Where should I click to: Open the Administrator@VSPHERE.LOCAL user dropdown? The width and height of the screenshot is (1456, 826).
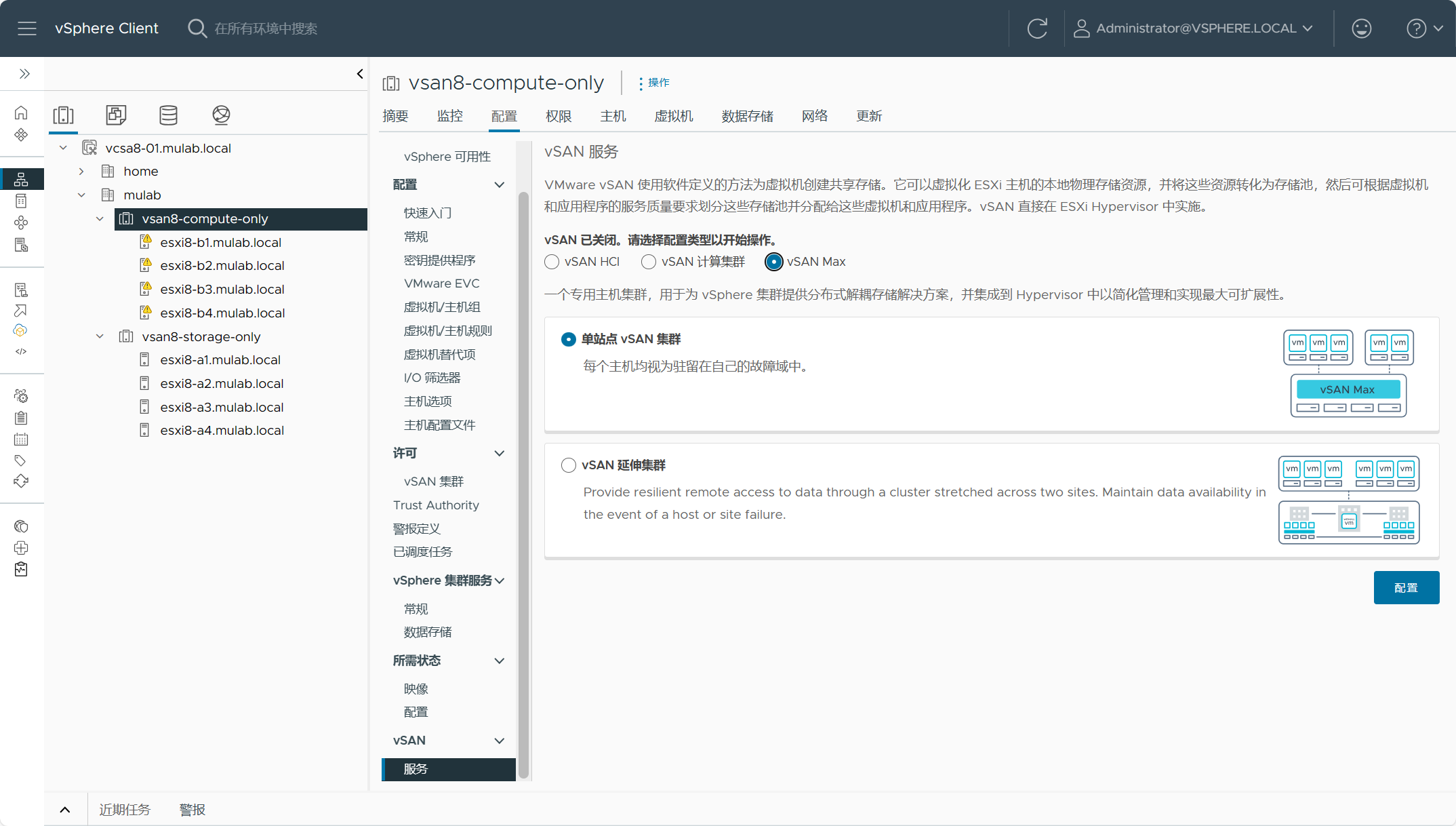[1194, 28]
